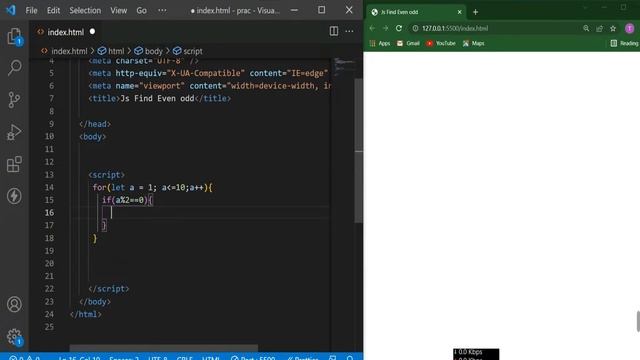This screenshot has width=640, height=360.
Task: Open the Edit menu
Action: pyautogui.click(x=53, y=10)
